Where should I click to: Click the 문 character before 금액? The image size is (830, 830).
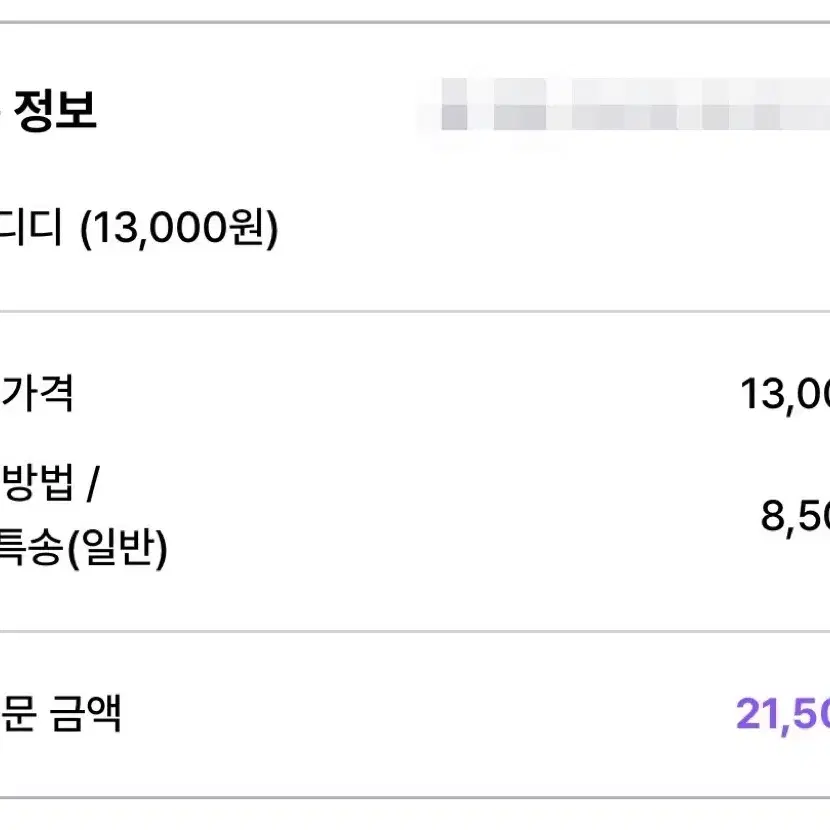19,714
